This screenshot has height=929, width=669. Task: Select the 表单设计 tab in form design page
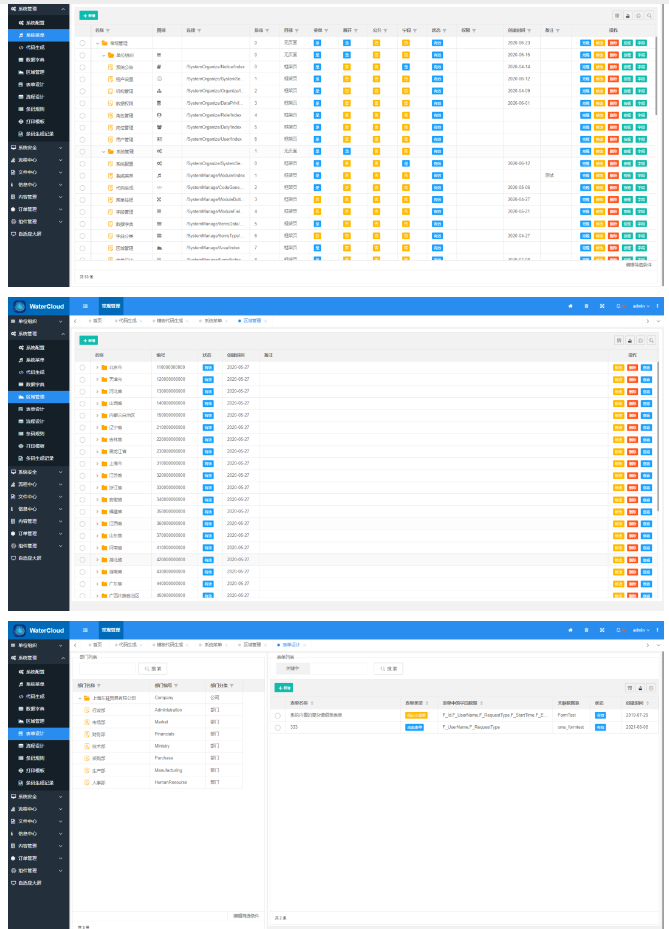(292, 645)
